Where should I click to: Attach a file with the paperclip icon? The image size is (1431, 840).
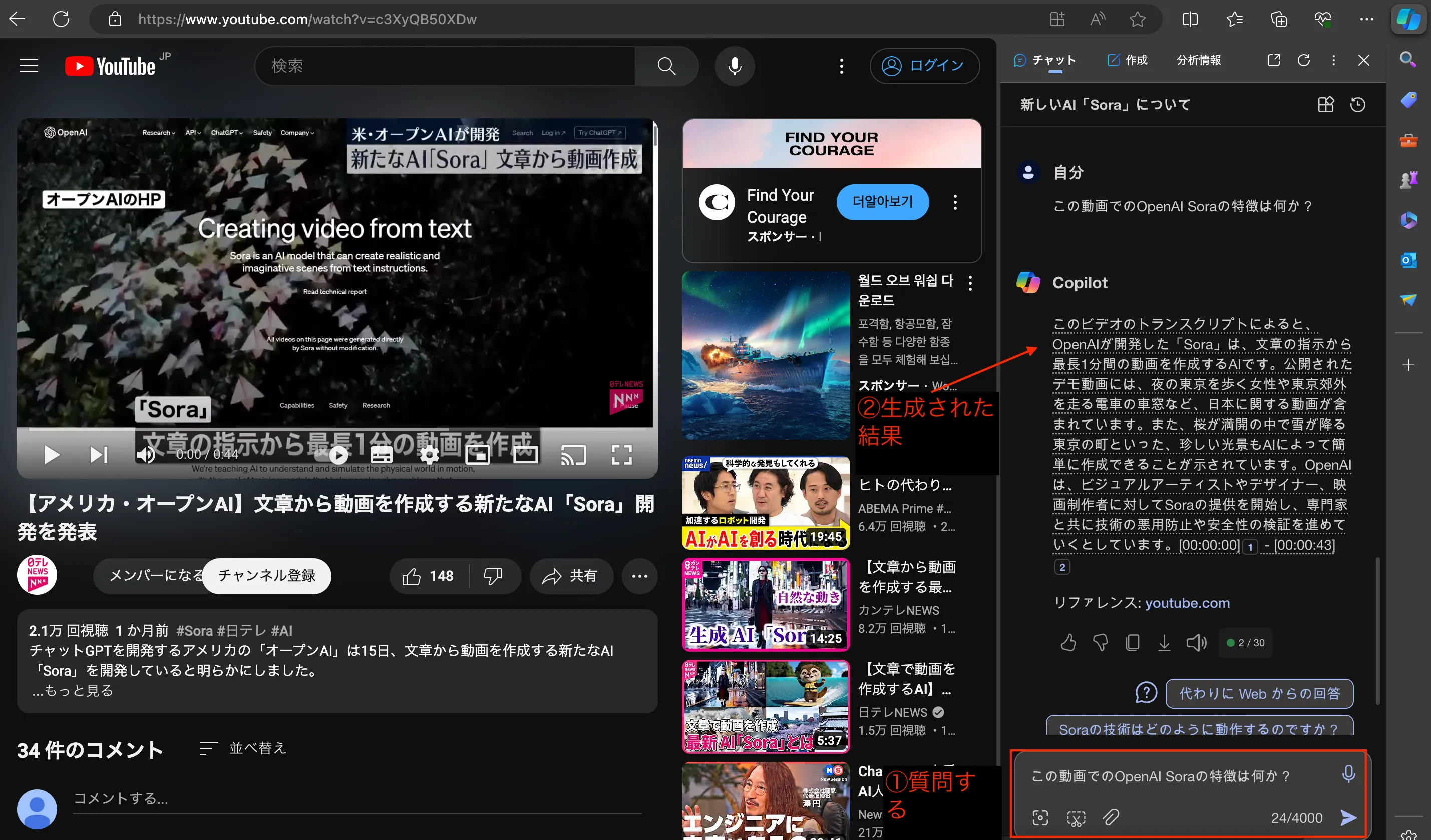click(x=1111, y=817)
